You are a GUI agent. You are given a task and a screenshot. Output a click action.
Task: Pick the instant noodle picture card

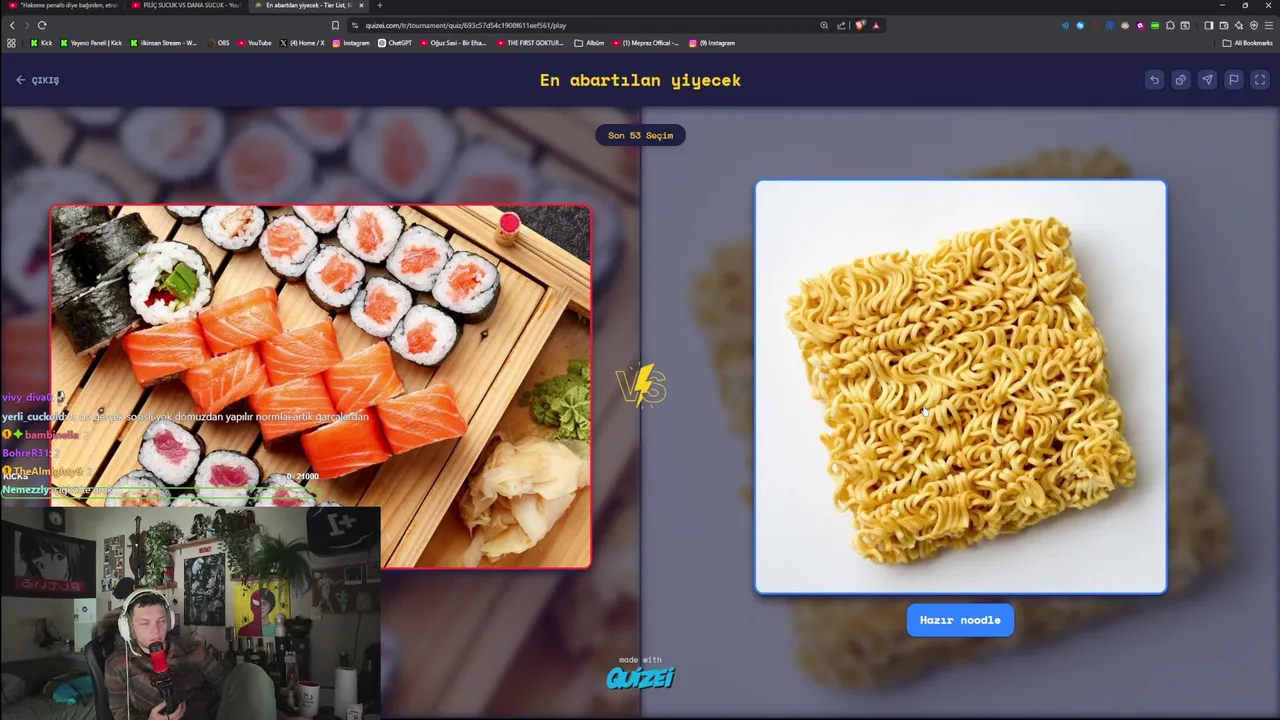(960, 387)
